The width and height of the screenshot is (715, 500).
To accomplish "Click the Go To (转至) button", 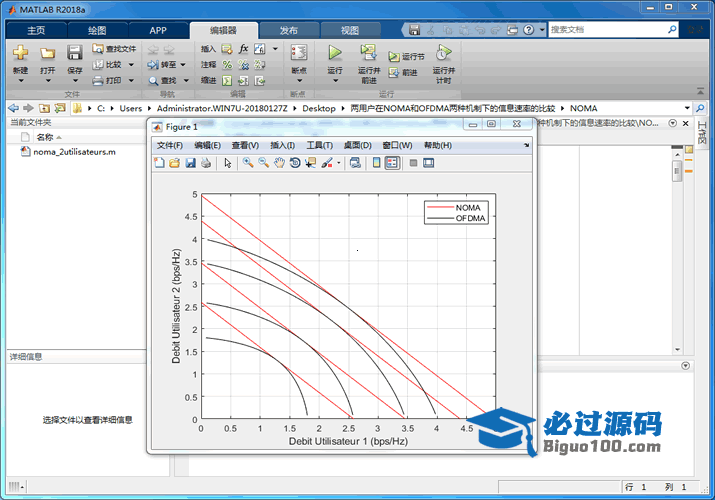I will (163, 65).
